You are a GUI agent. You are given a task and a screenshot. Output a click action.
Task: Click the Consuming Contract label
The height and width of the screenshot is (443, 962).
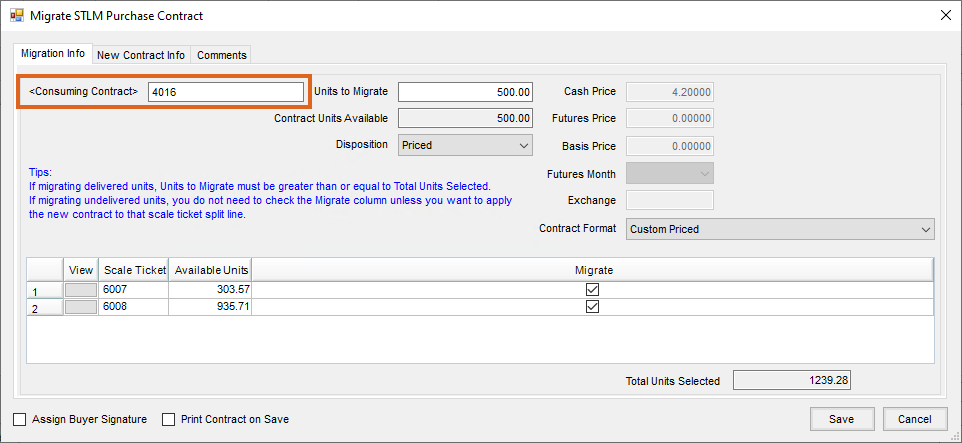(x=84, y=91)
